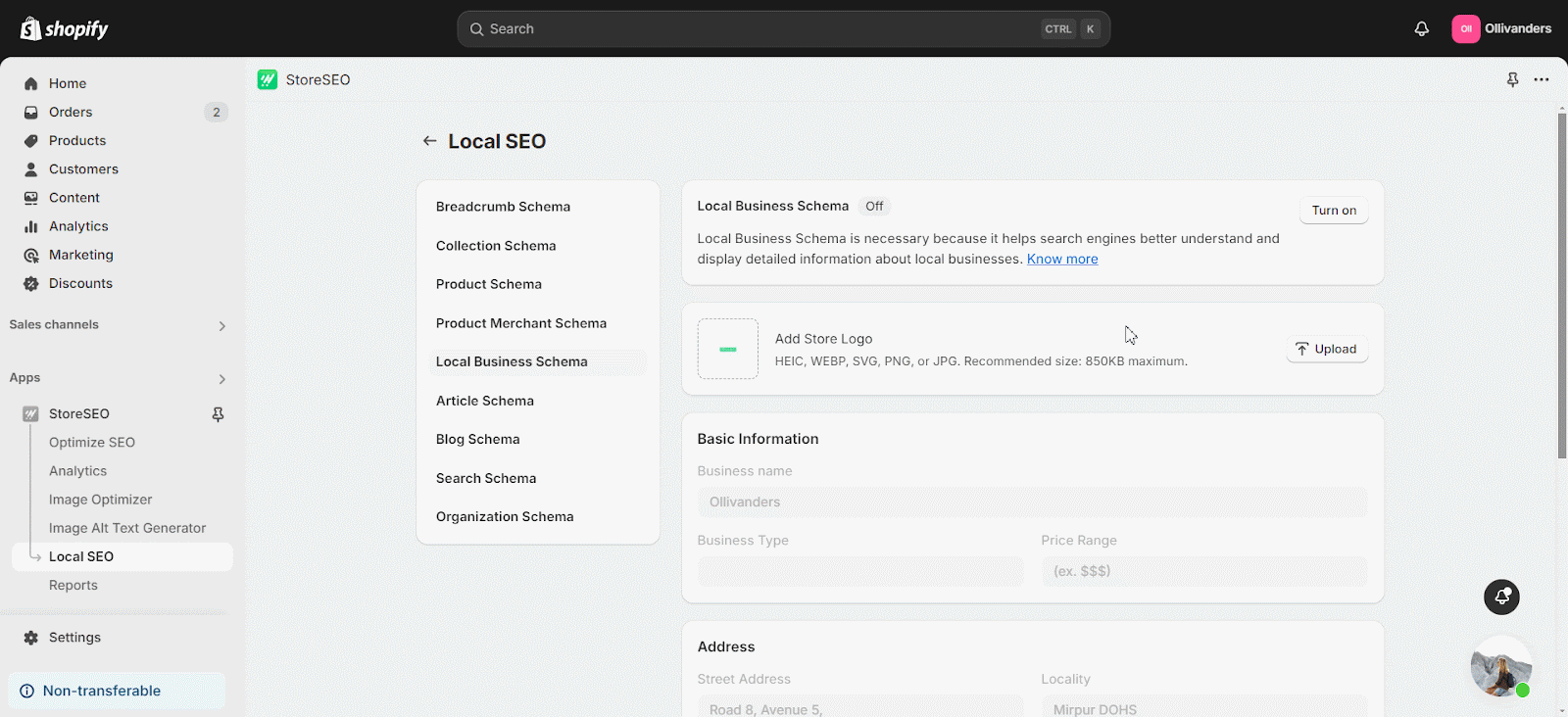Screen dimensions: 1568x717
Task: Open the Reports submenu item
Action: [73, 585]
